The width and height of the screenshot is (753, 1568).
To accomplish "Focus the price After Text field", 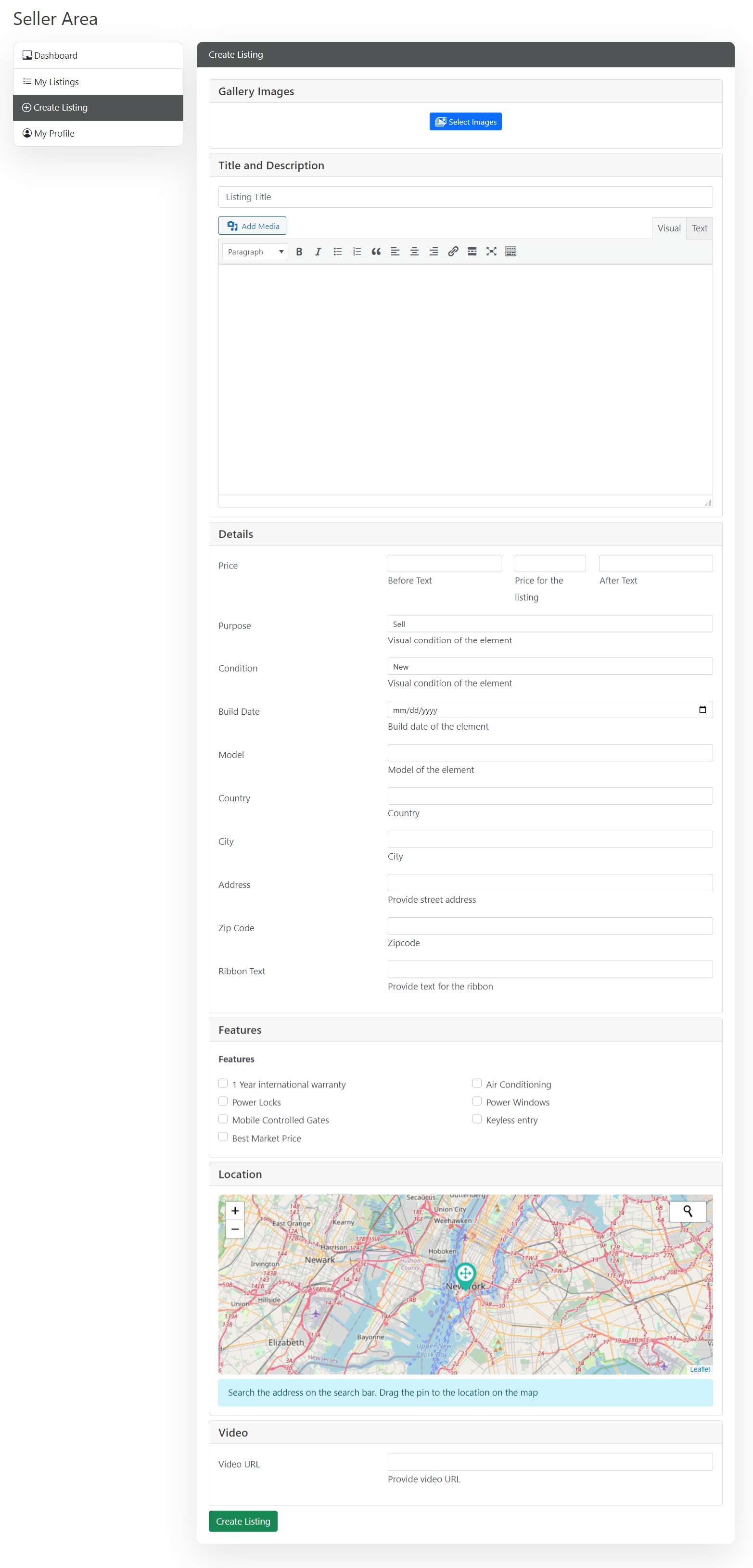I will [656, 564].
